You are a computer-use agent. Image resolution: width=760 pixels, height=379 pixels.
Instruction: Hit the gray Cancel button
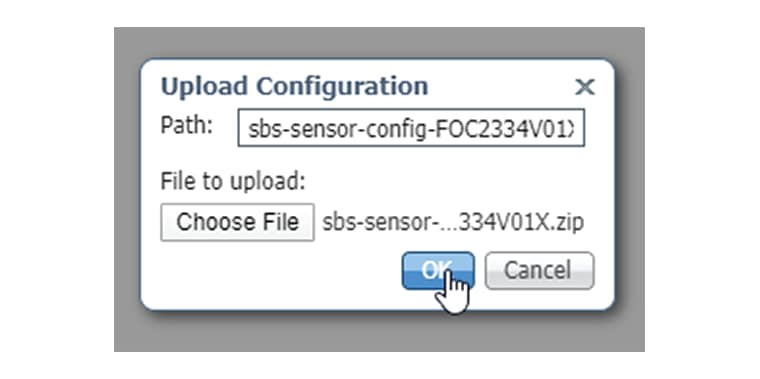[x=539, y=270]
